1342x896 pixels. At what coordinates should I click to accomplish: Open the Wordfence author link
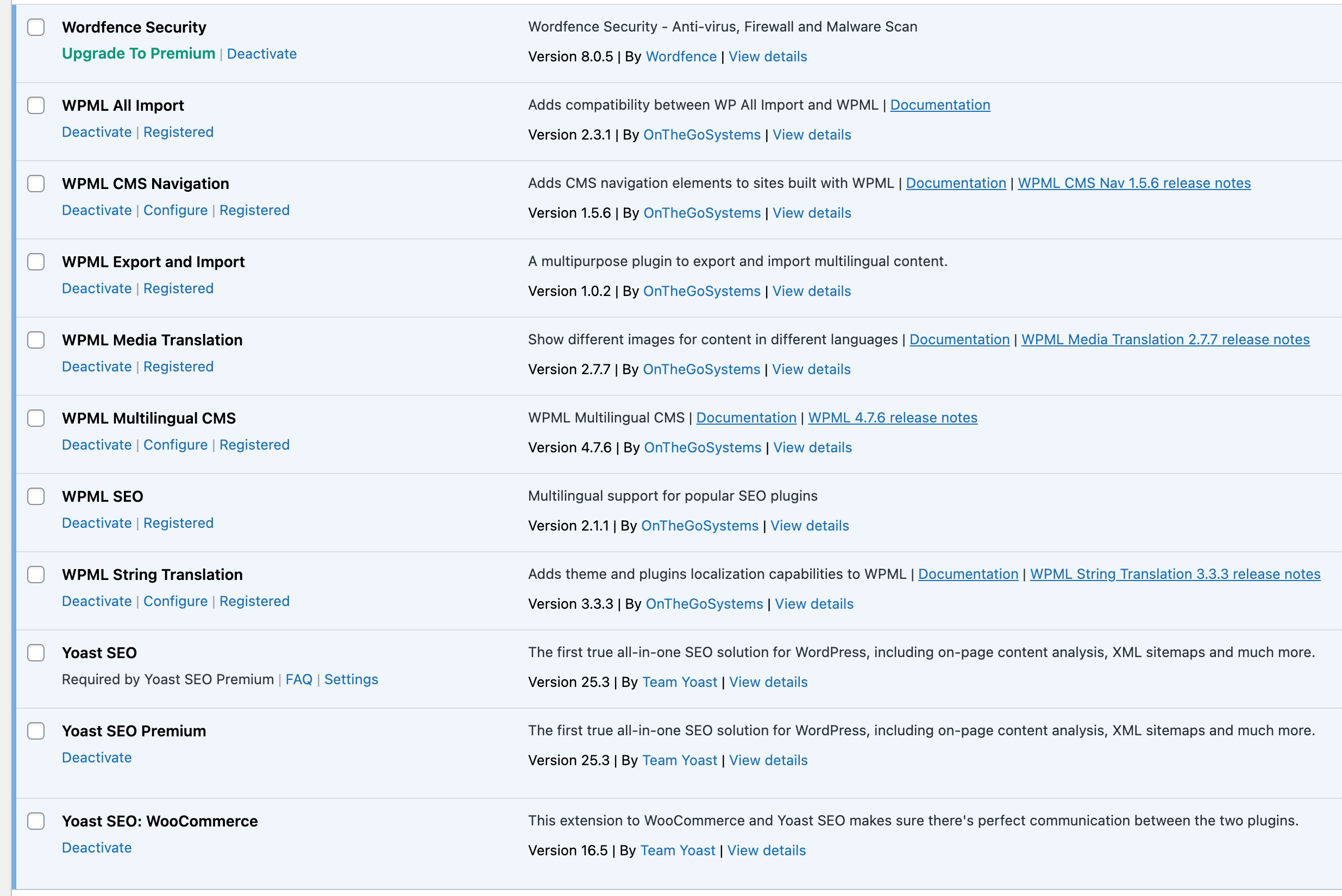coord(681,56)
